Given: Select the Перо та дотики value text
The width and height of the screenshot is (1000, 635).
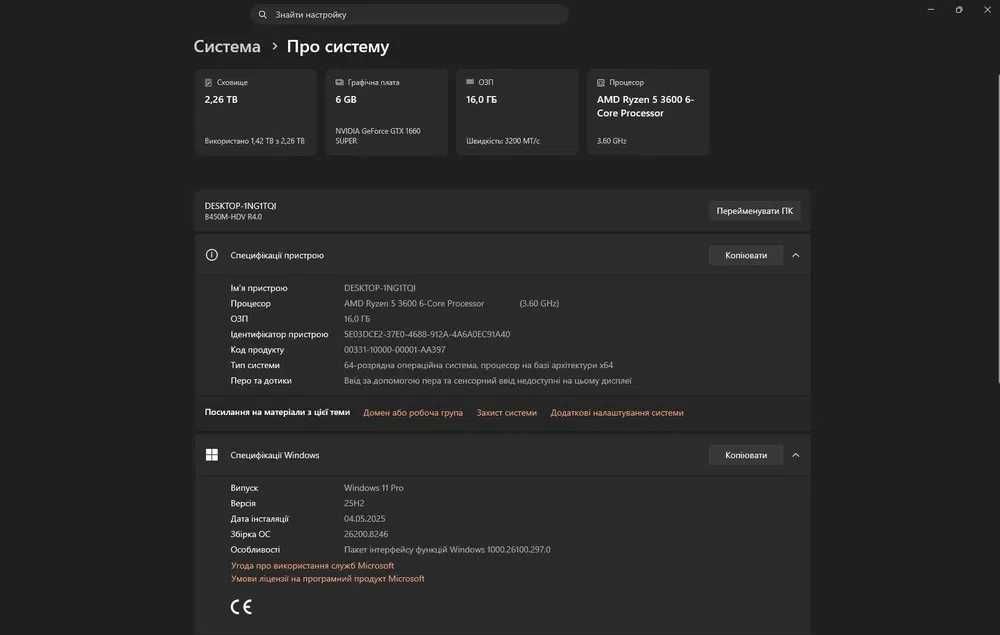Looking at the screenshot, I should (487, 381).
